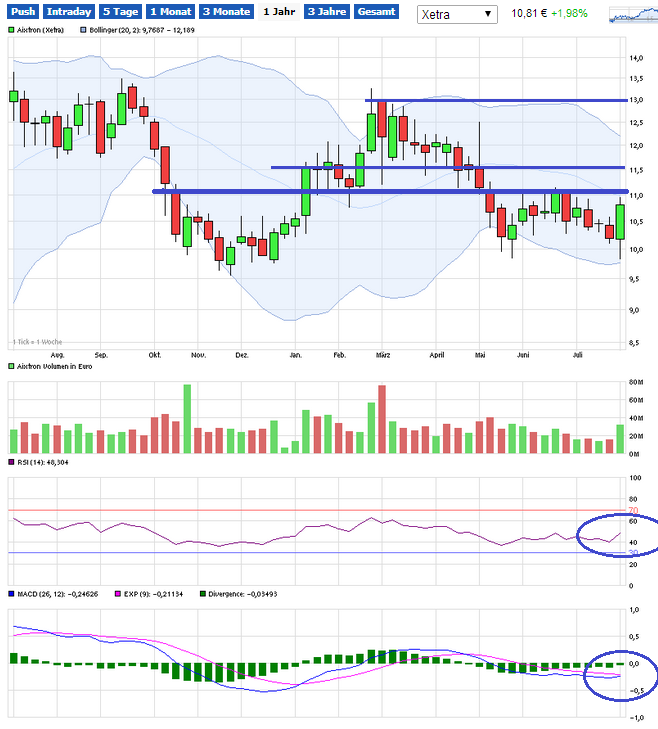Click the Jan. label on the time axis
658x729 pixels.
pyautogui.click(x=296, y=355)
